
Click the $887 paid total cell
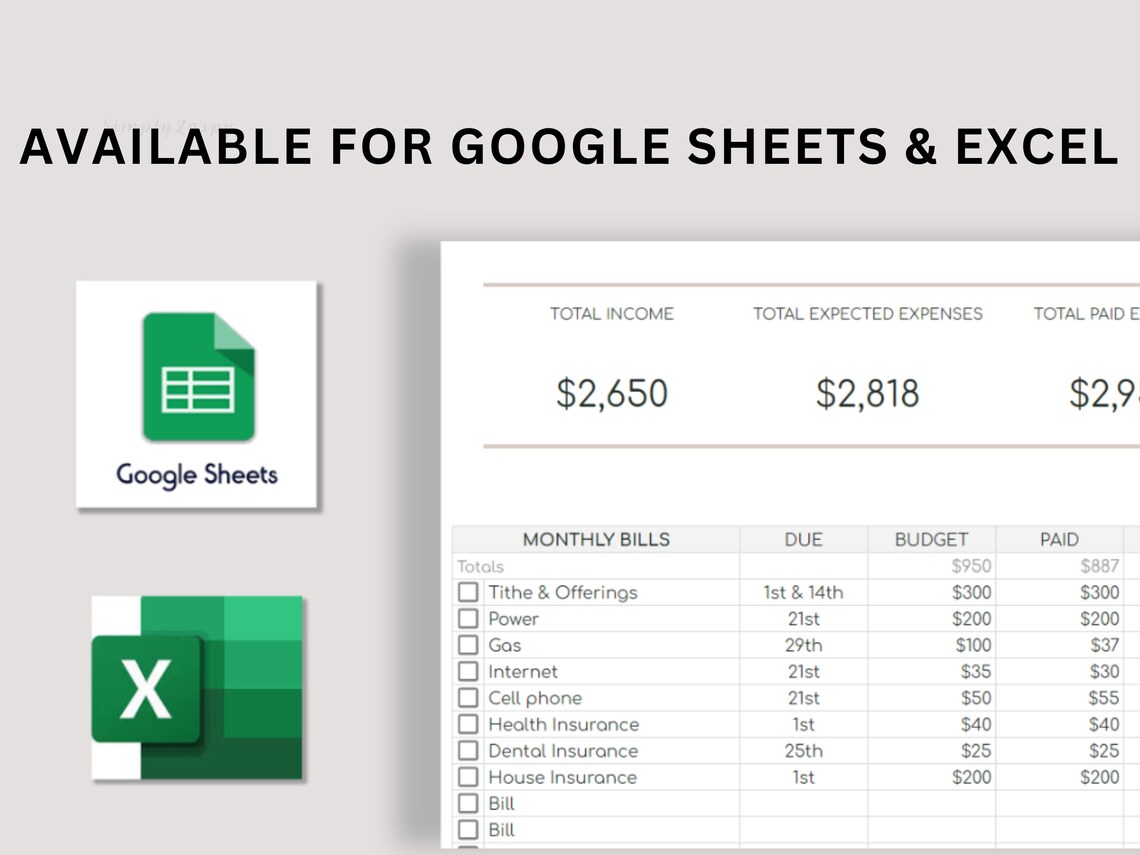tap(1098, 565)
